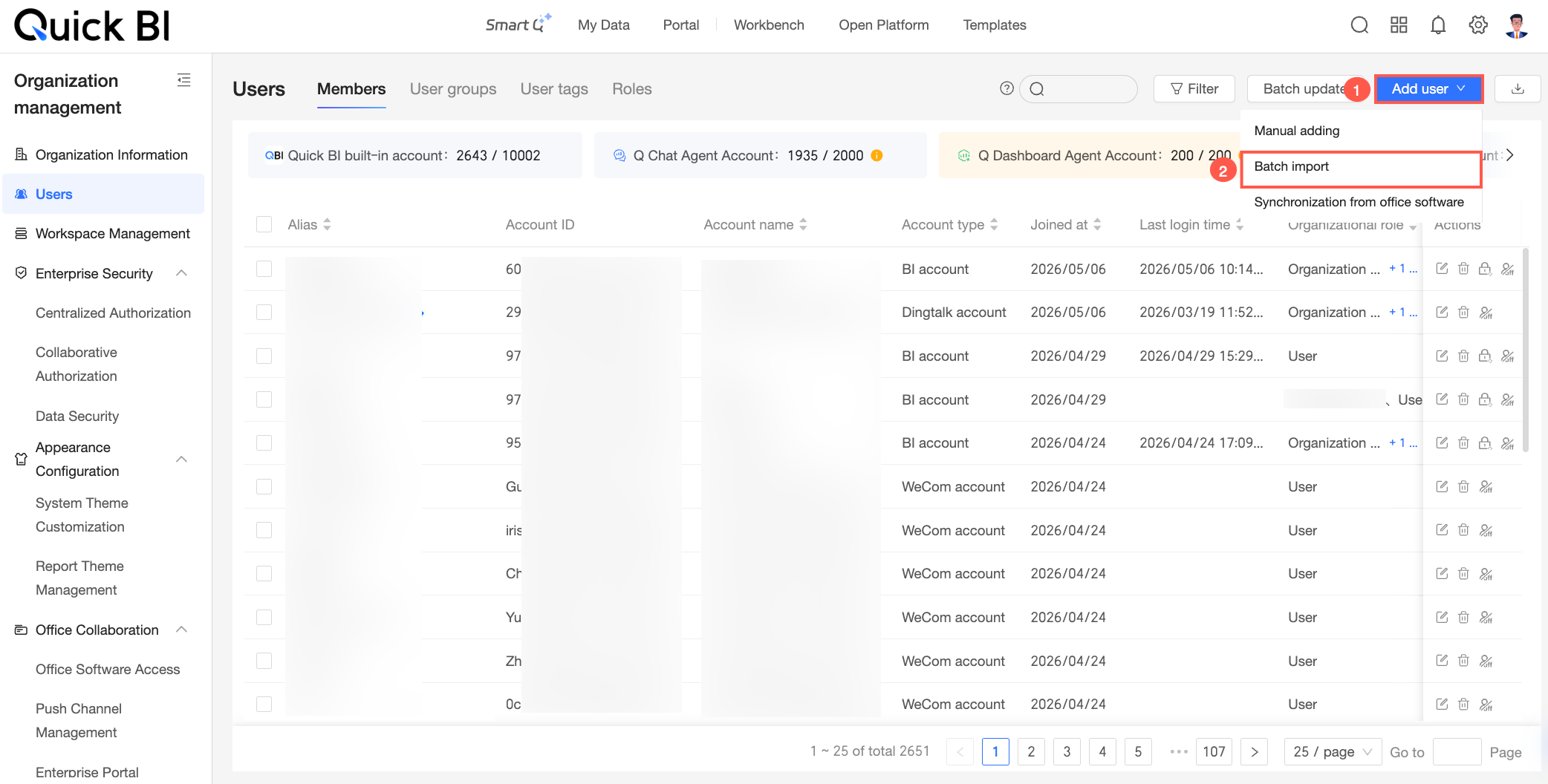This screenshot has width=1548, height=784.
Task: Click the Go to page input field
Action: tap(1457, 752)
